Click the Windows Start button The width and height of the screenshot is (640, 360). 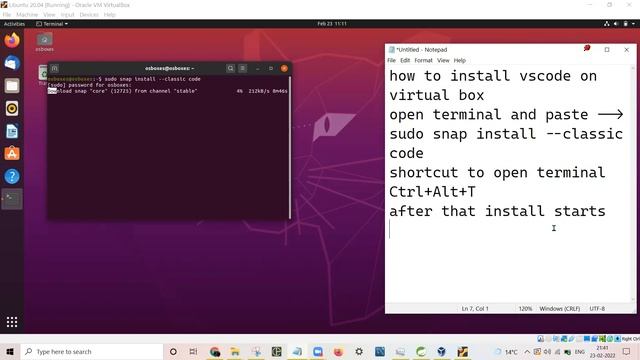click(x=10, y=351)
